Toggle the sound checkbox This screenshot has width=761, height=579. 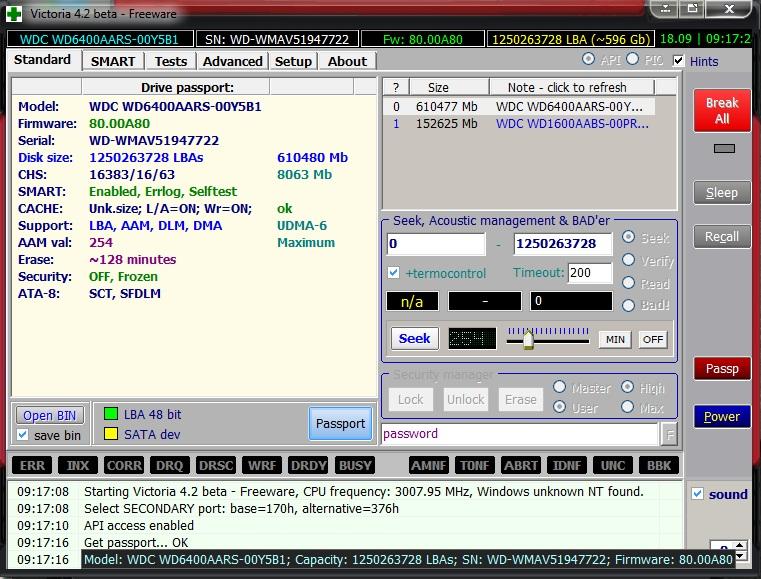click(x=697, y=494)
